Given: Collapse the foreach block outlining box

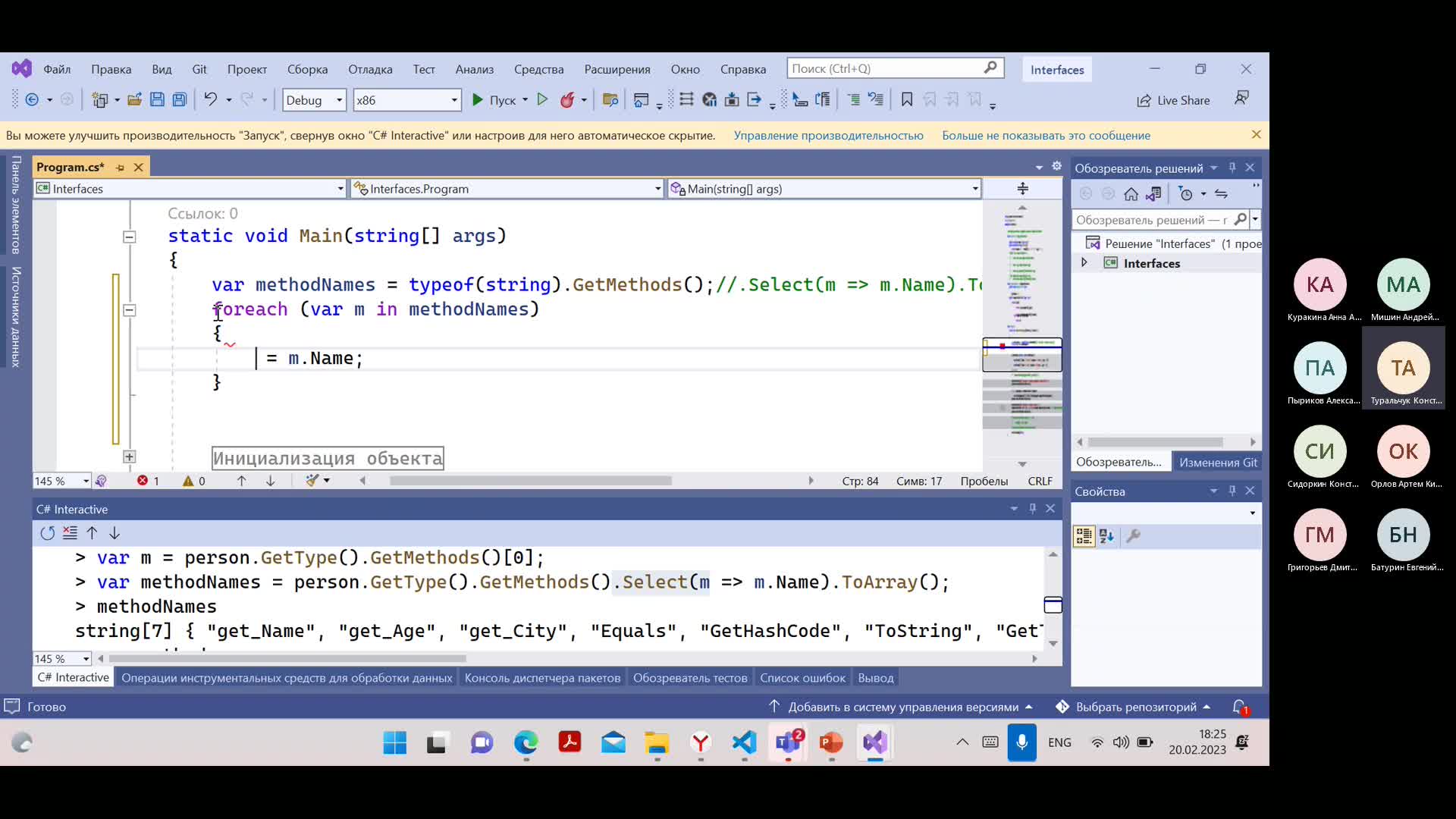Looking at the screenshot, I should 130,310.
